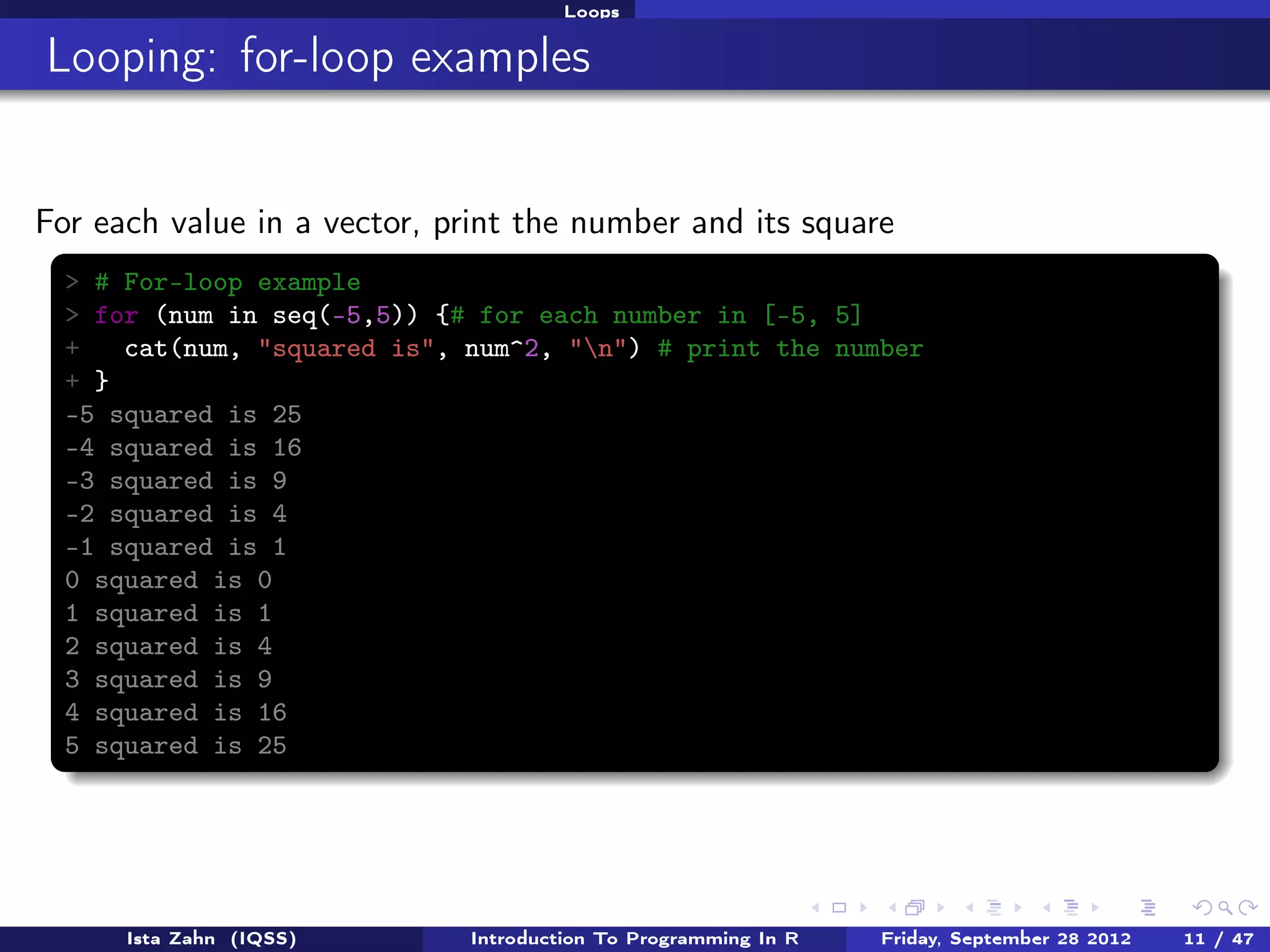Click the page counter 11 / 47
Viewport: 1270px width, 952px height.
[1219, 938]
